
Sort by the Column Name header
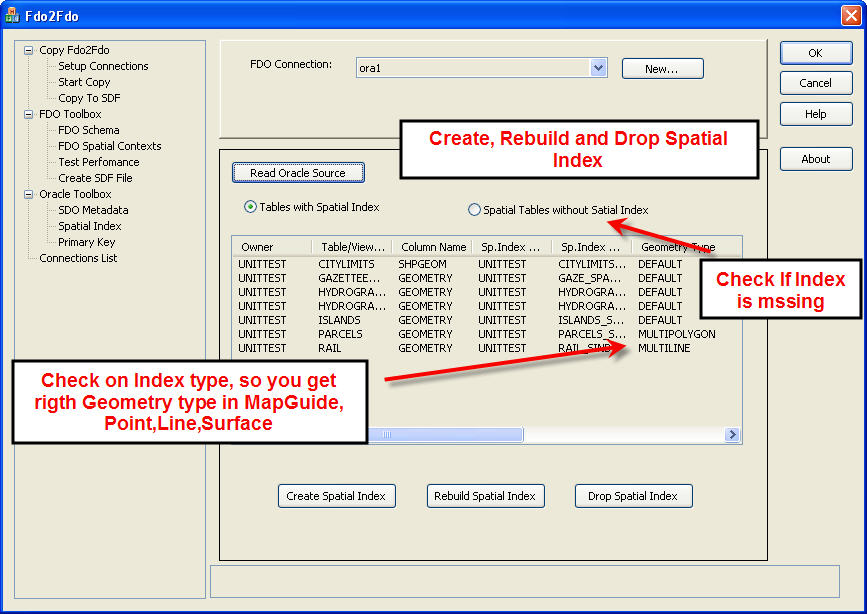(432, 247)
